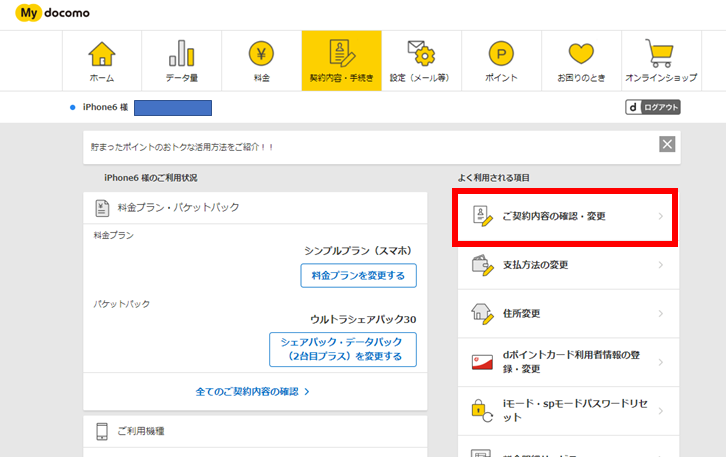Click the chevron after 全てのご契約内容の確認

tap(307, 392)
